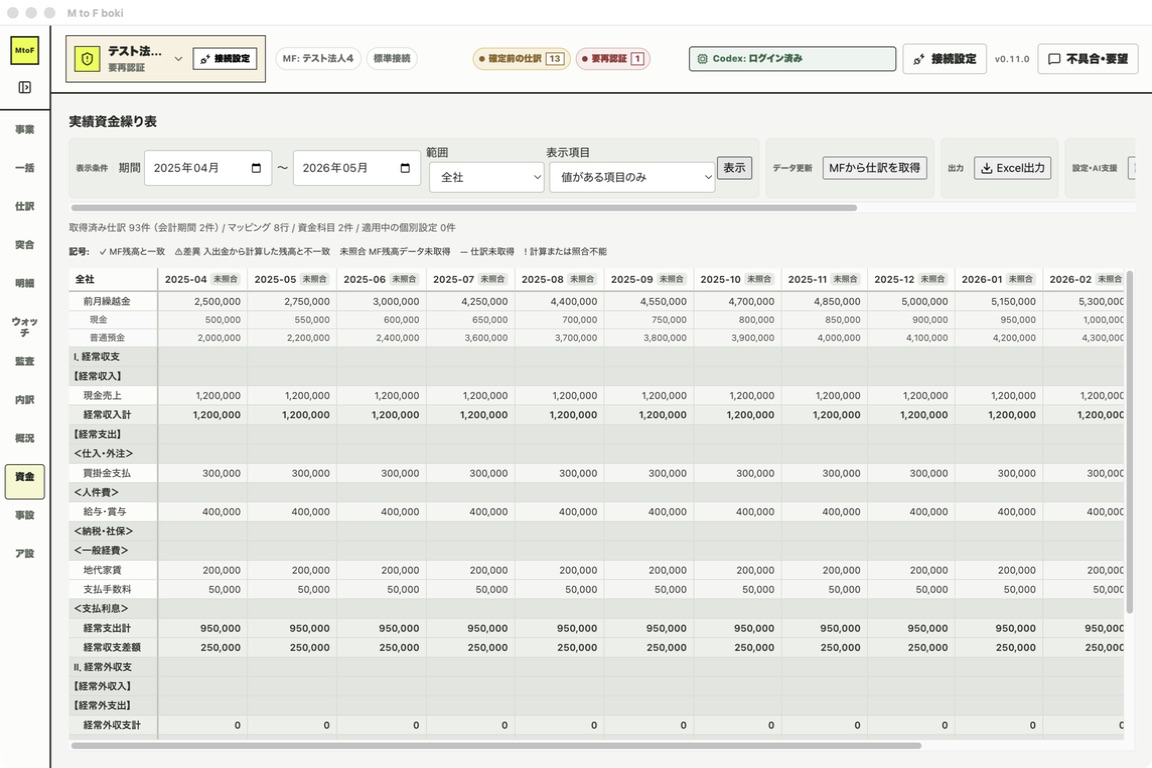The image size is (1152, 768).
Task: Click the 給与・賞与 row label
Action: coord(104,512)
